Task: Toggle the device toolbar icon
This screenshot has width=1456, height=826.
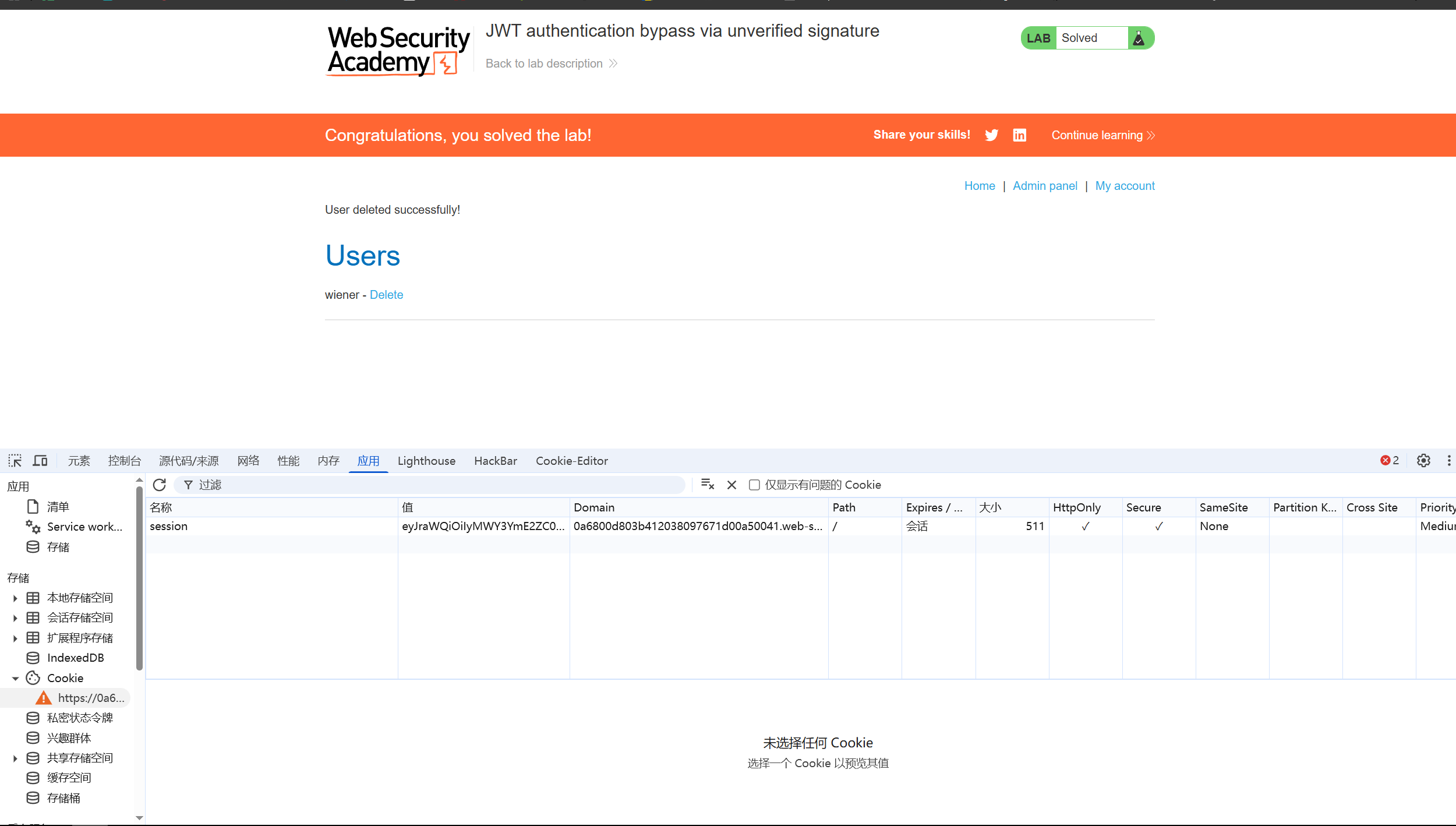Action: 40,461
